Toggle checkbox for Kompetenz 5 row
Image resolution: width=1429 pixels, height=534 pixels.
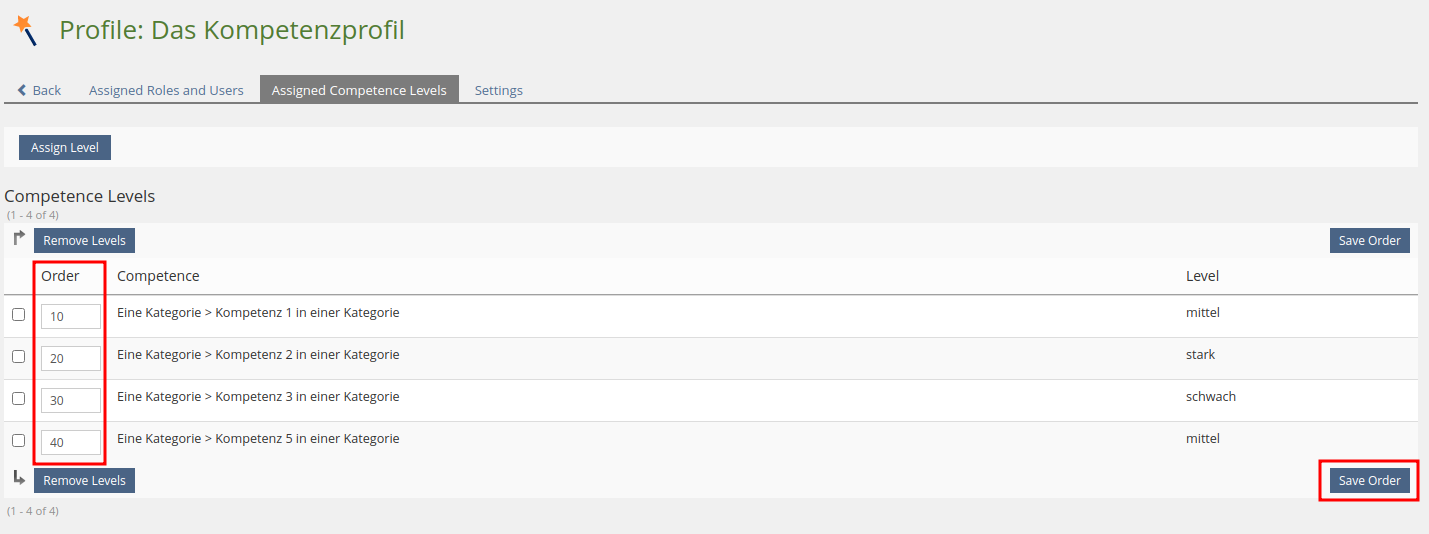[18, 441]
